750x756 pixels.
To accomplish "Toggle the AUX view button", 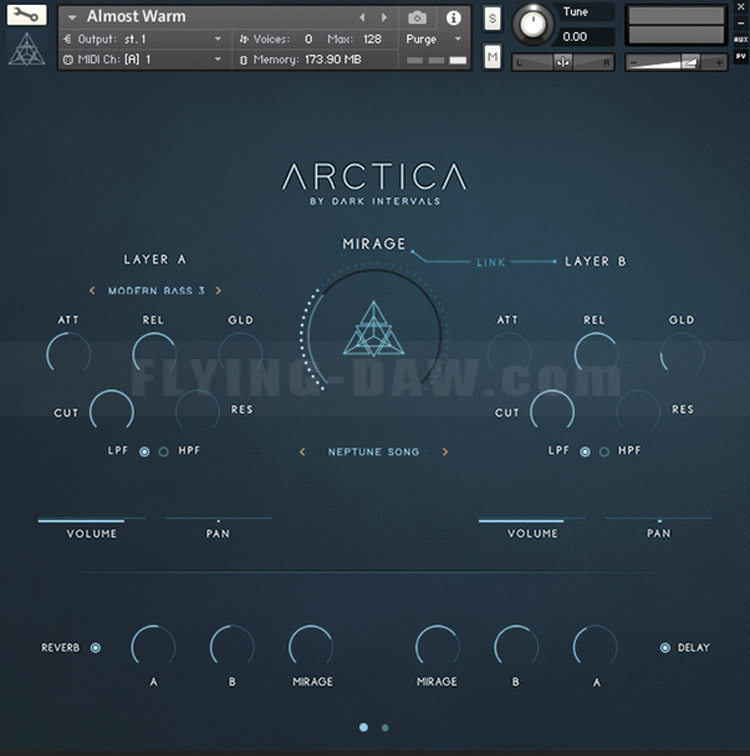I will coord(740,40).
